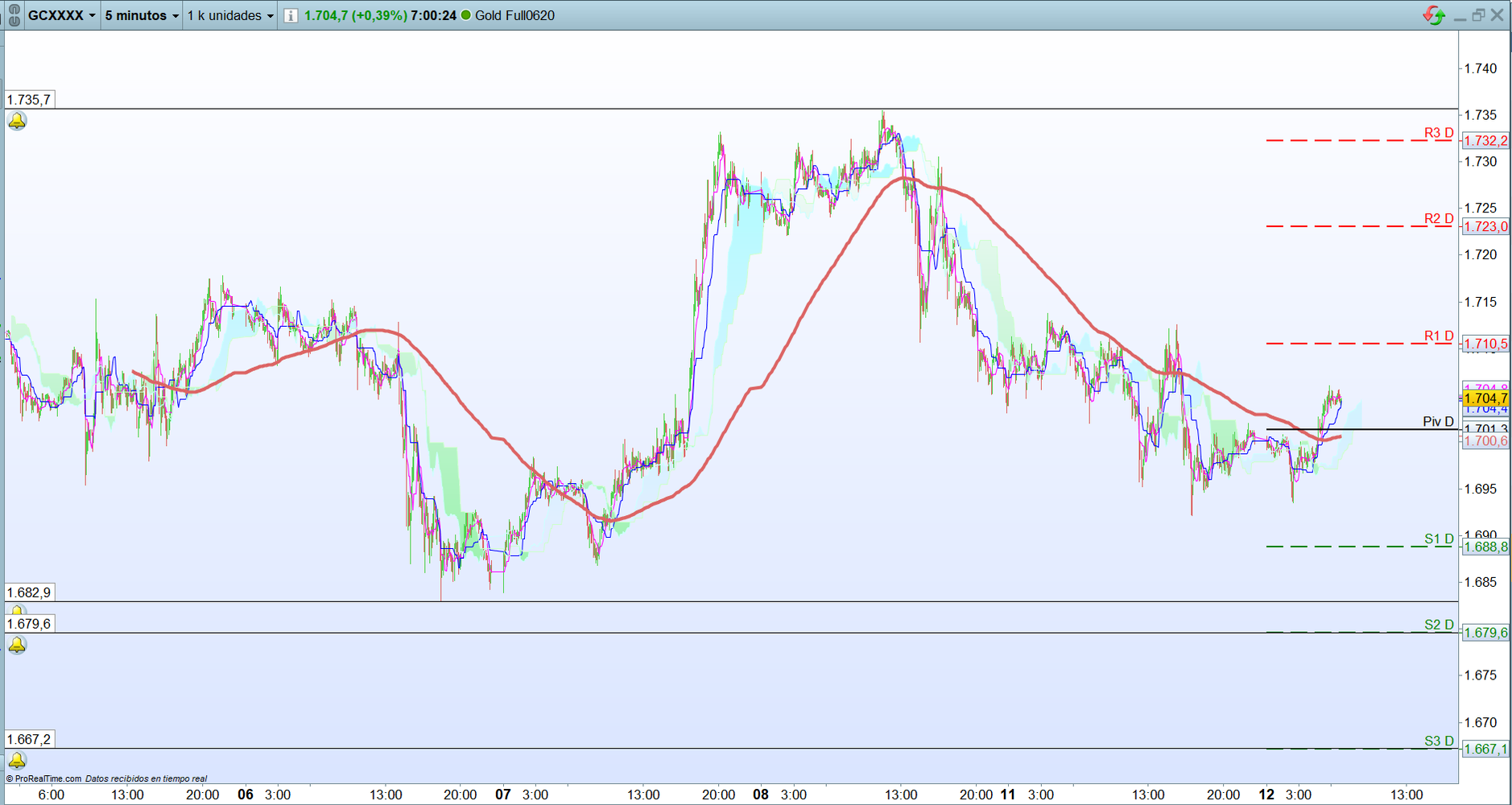Viewport: 1512px width, 805px height.
Task: Open the GCXXXX symbol dropdown
Action: click(62, 15)
